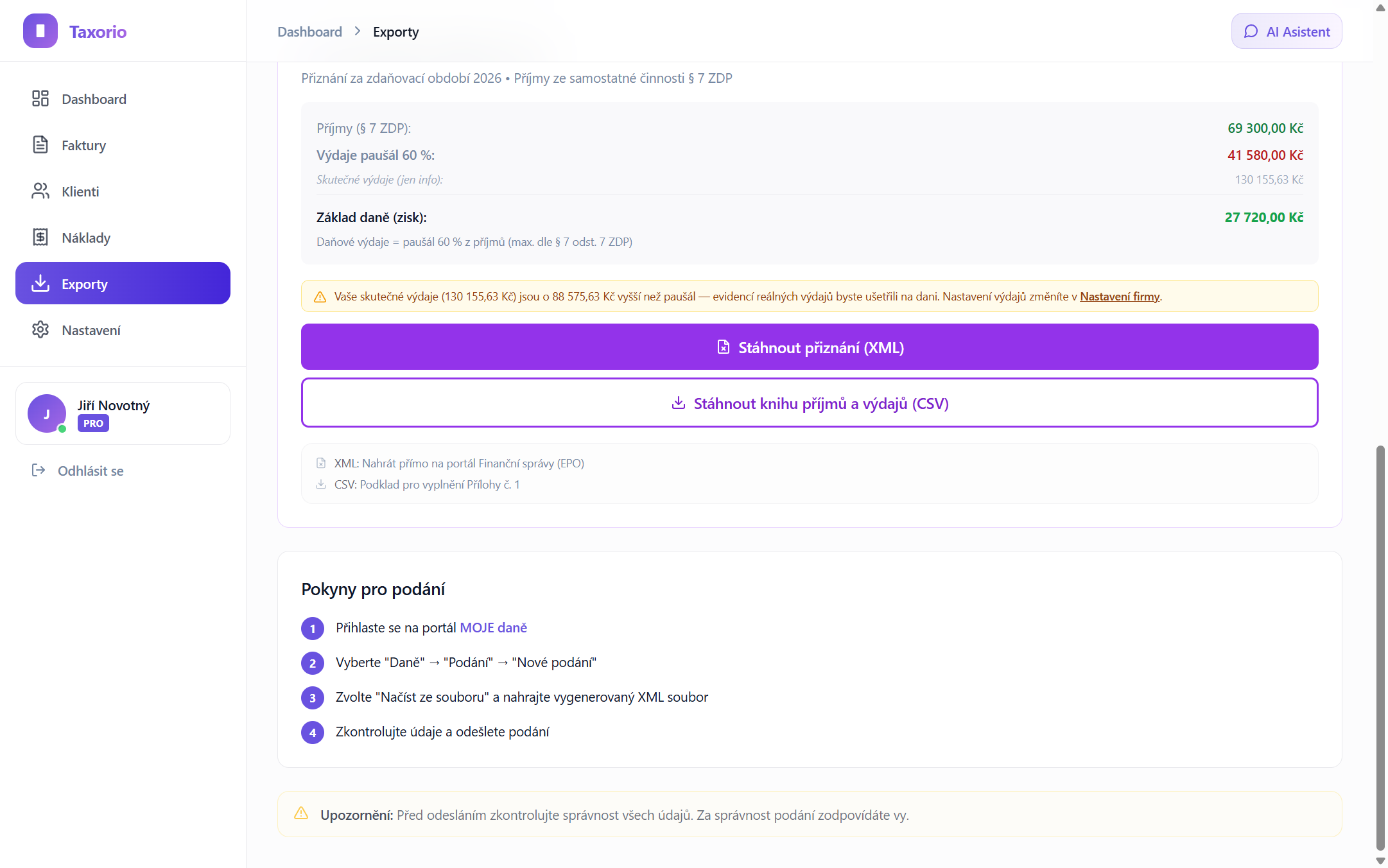1388x868 pixels.
Task: Open Dashboard via its grid icon
Action: [40, 98]
